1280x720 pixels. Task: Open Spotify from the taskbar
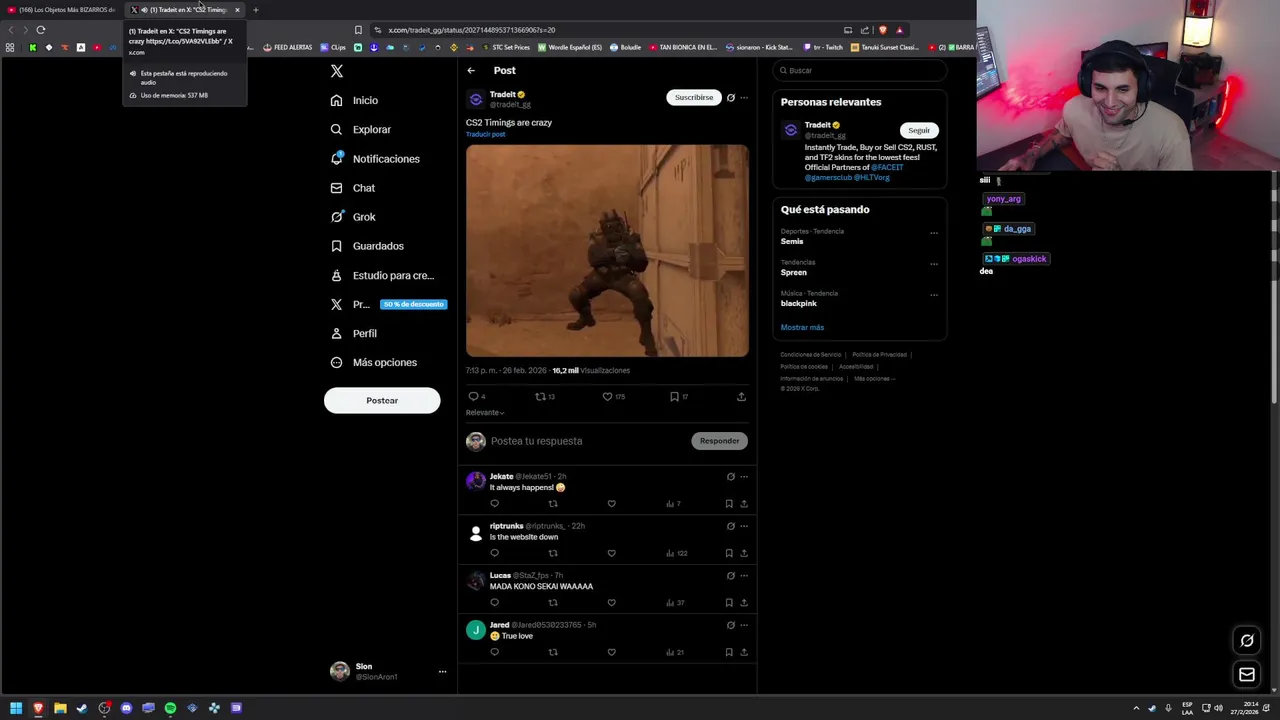click(170, 708)
